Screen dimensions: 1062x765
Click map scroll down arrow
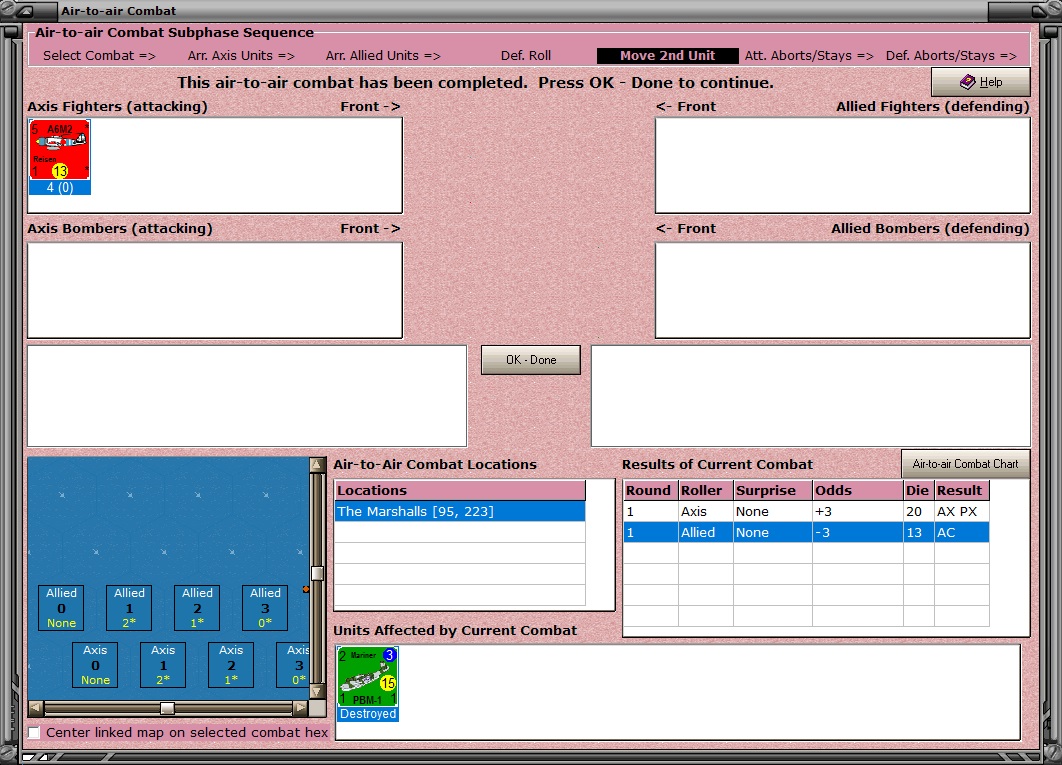point(317,692)
